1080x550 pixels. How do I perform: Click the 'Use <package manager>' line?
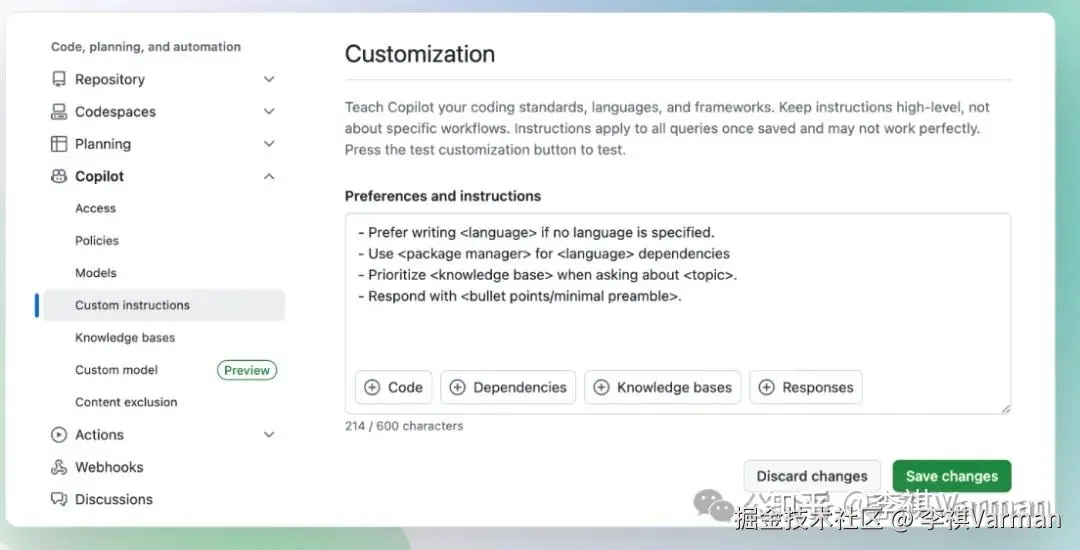[x=544, y=254]
